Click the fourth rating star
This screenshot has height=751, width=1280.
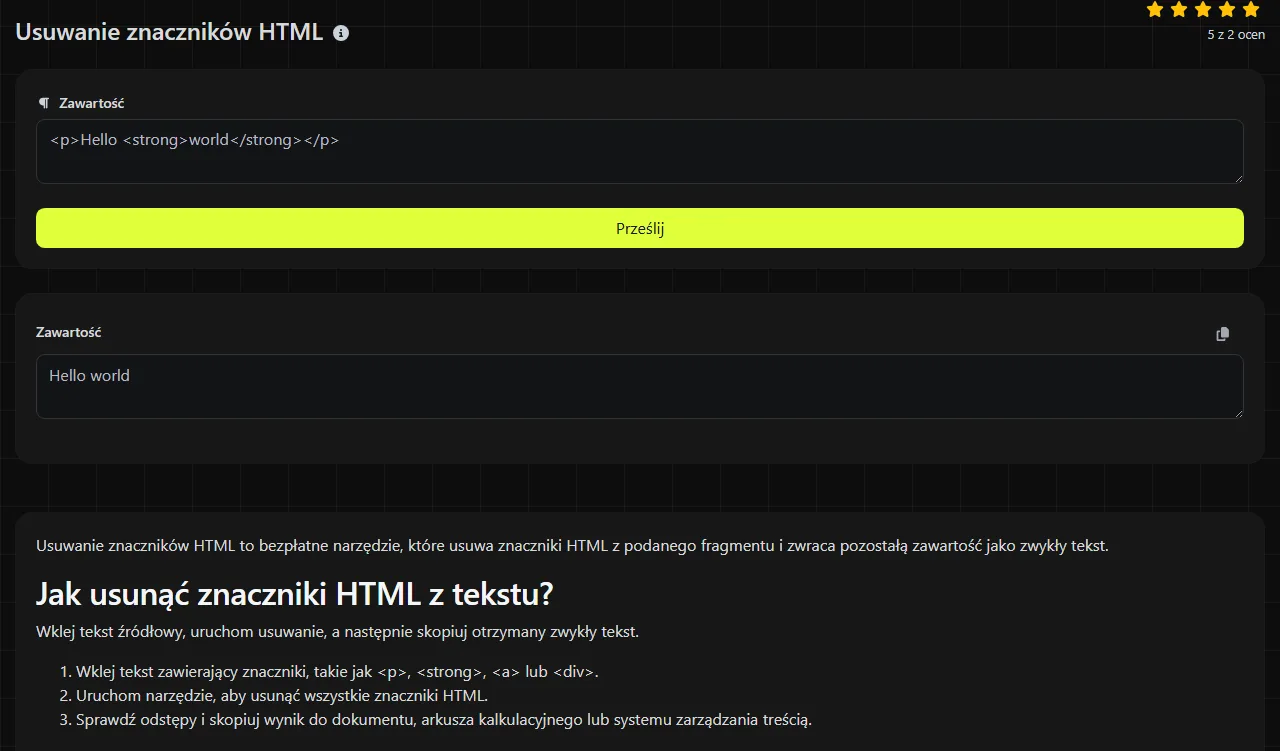(1227, 9)
